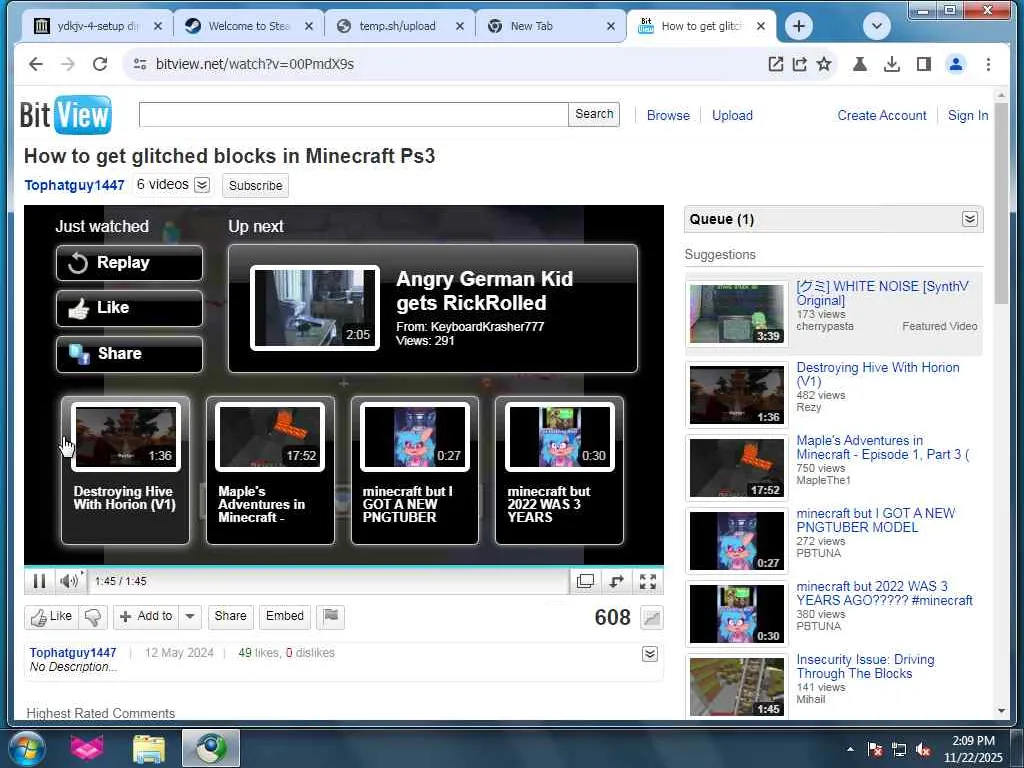The width and height of the screenshot is (1024, 768).
Task: Select Destroying Hive With Horion end screen card
Action: pos(125,470)
